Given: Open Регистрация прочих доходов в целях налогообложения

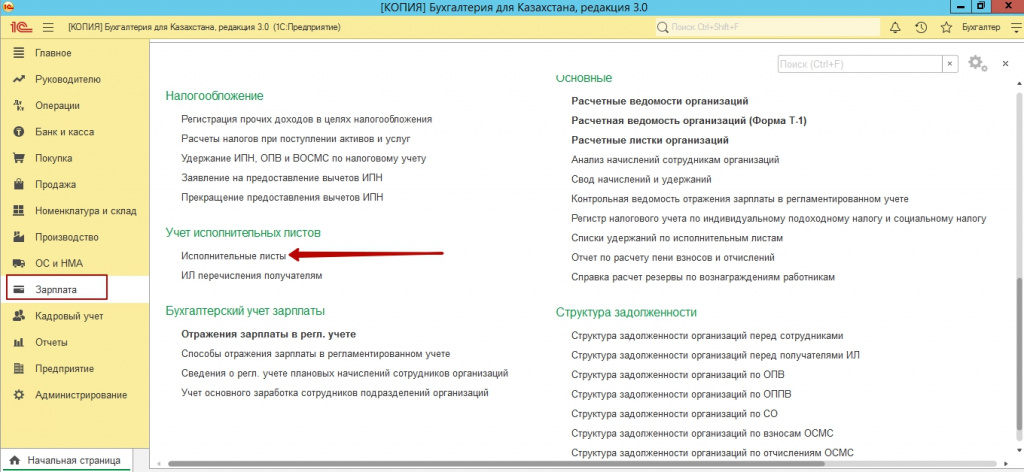Looking at the screenshot, I should (306, 119).
